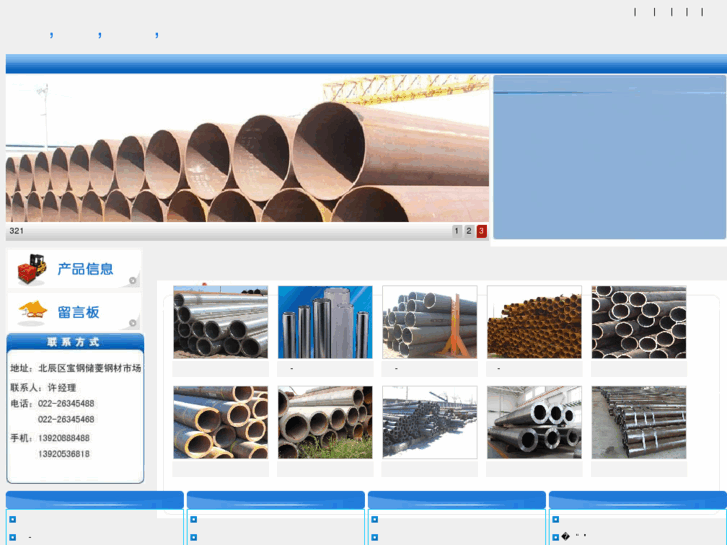The image size is (727, 545).
Task: Switch slideshow to slide 2
Action: click(x=469, y=231)
